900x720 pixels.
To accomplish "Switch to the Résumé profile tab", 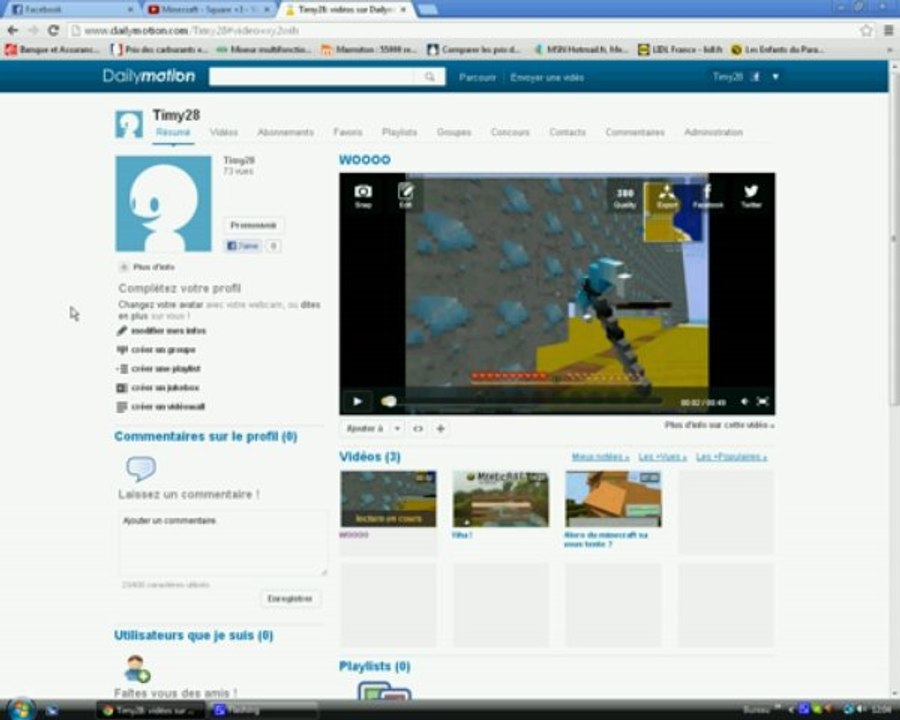I will pos(173,132).
